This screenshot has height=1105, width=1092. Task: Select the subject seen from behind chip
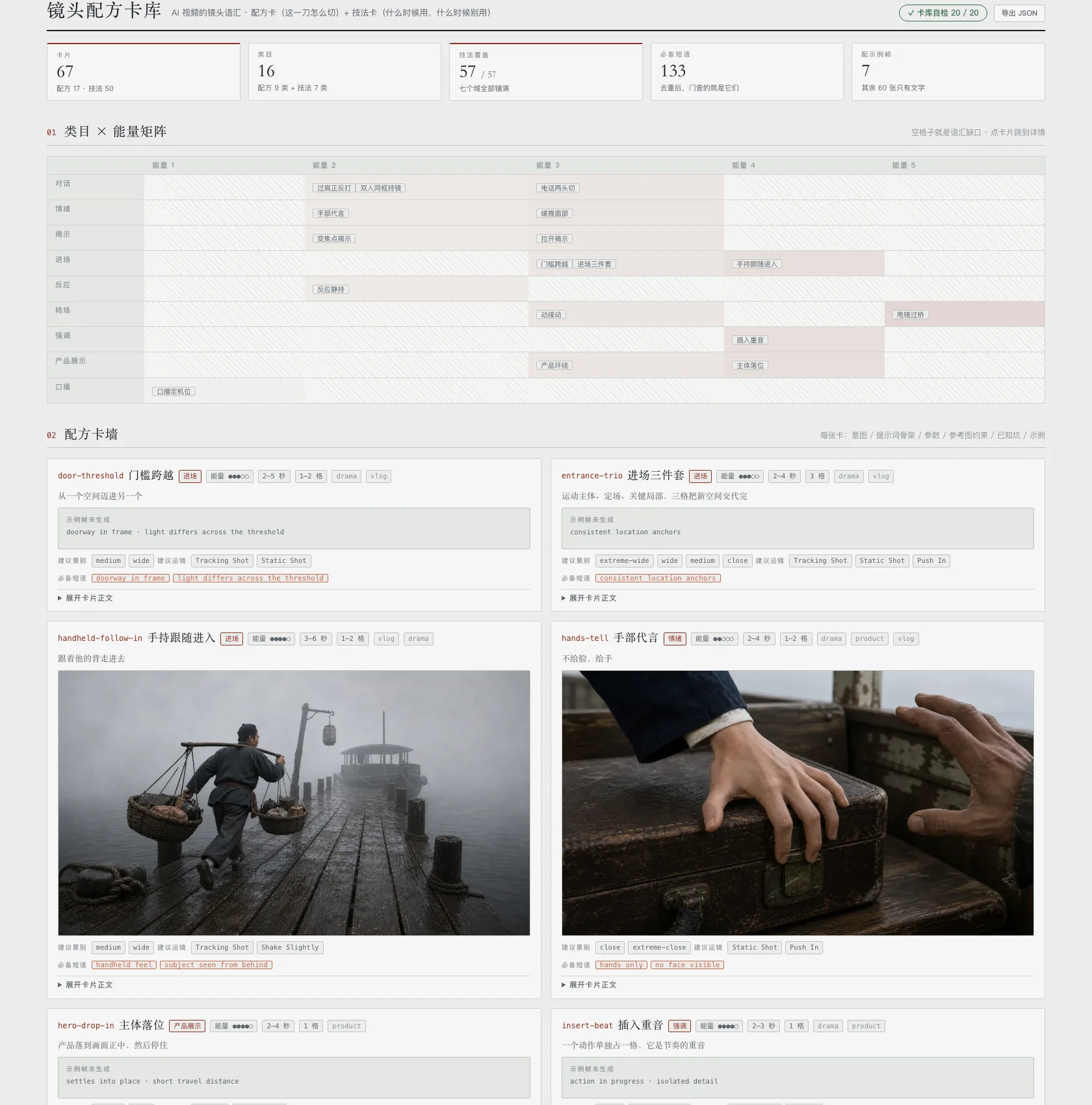(216, 965)
